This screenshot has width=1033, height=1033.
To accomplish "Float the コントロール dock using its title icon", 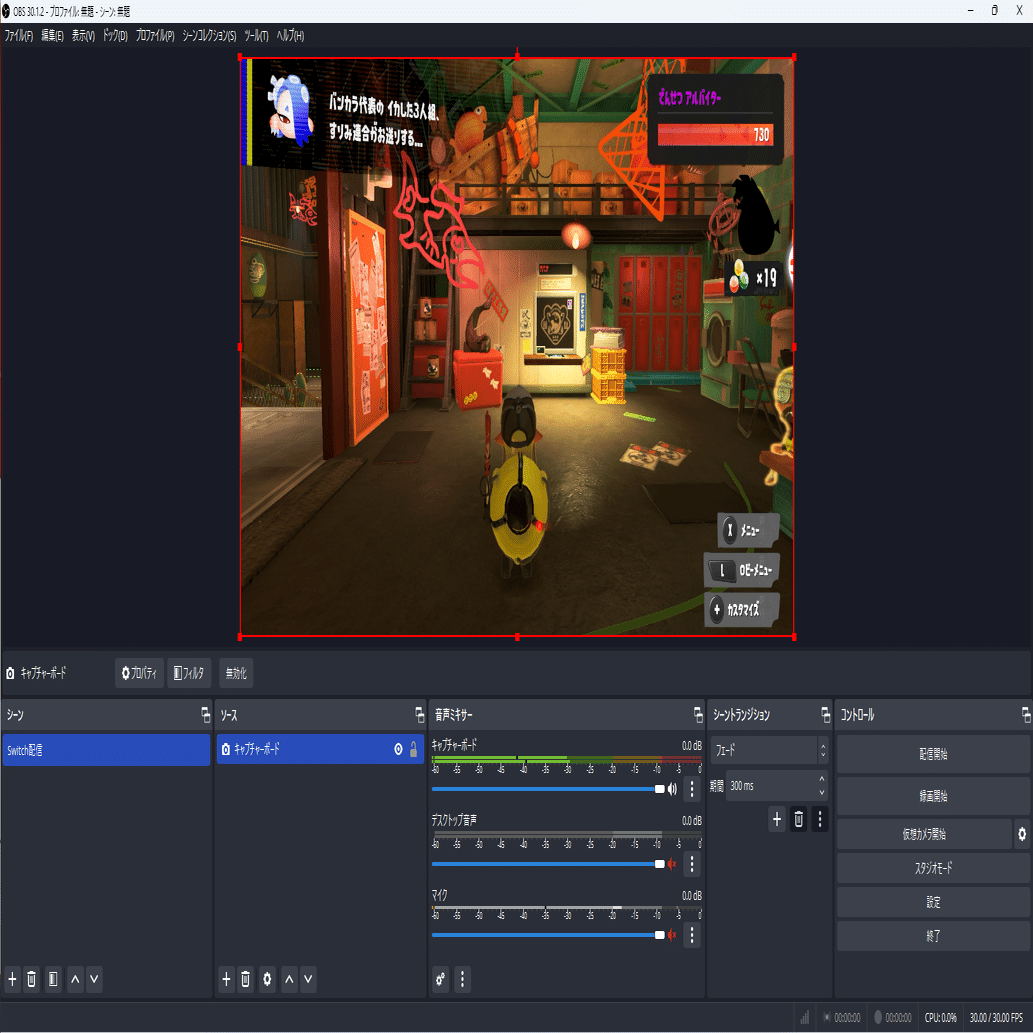I will [x=1026, y=715].
